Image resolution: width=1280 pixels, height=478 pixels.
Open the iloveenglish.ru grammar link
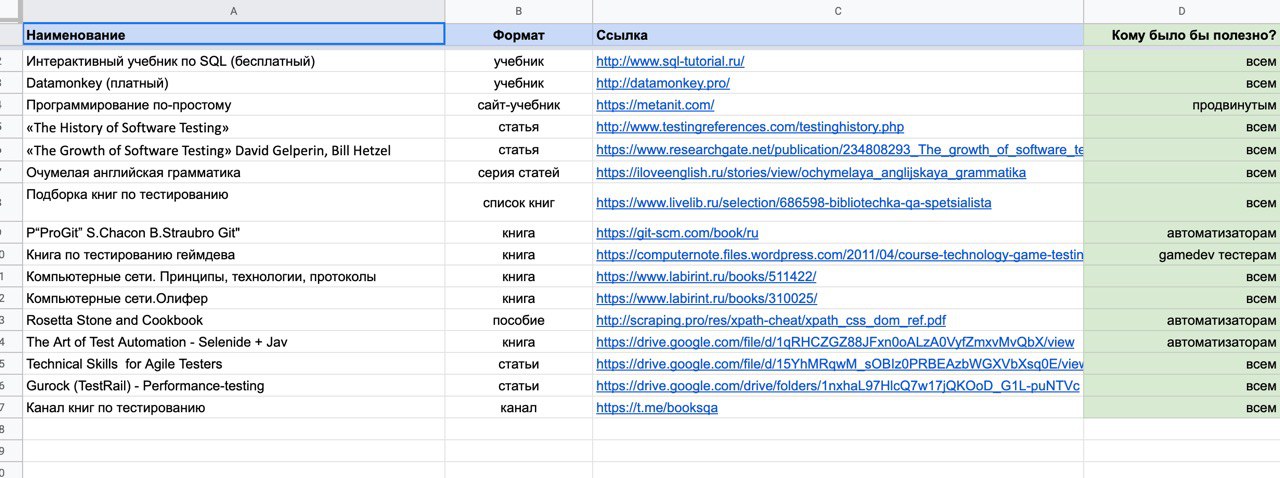pyautogui.click(x=811, y=172)
